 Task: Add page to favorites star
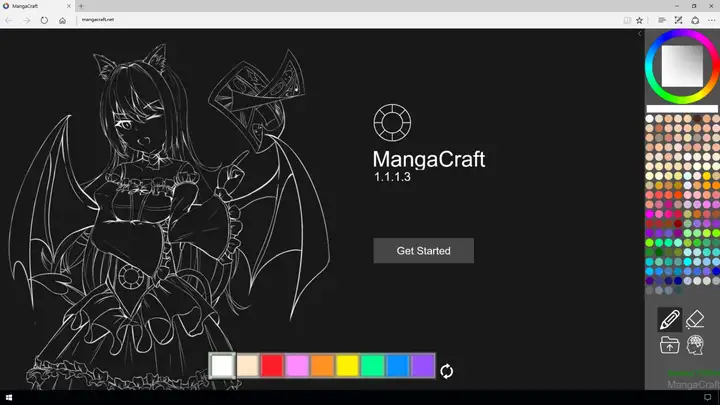639,20
